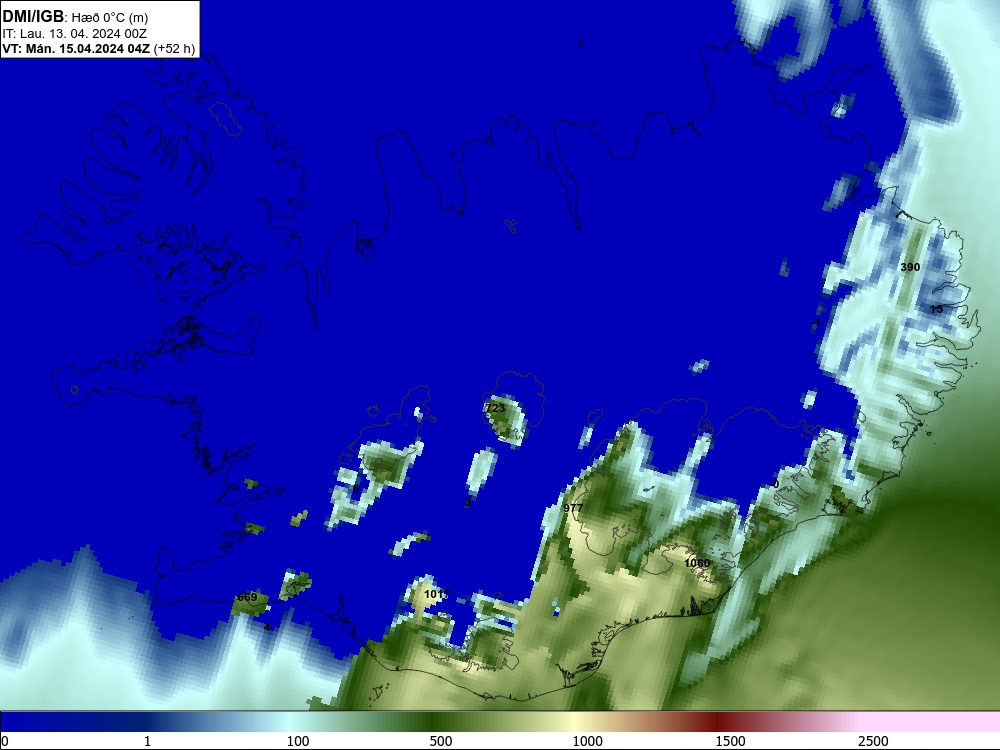Click the colorbar tick label 0
Image resolution: width=1000 pixels, height=750 pixels.
click(5, 741)
